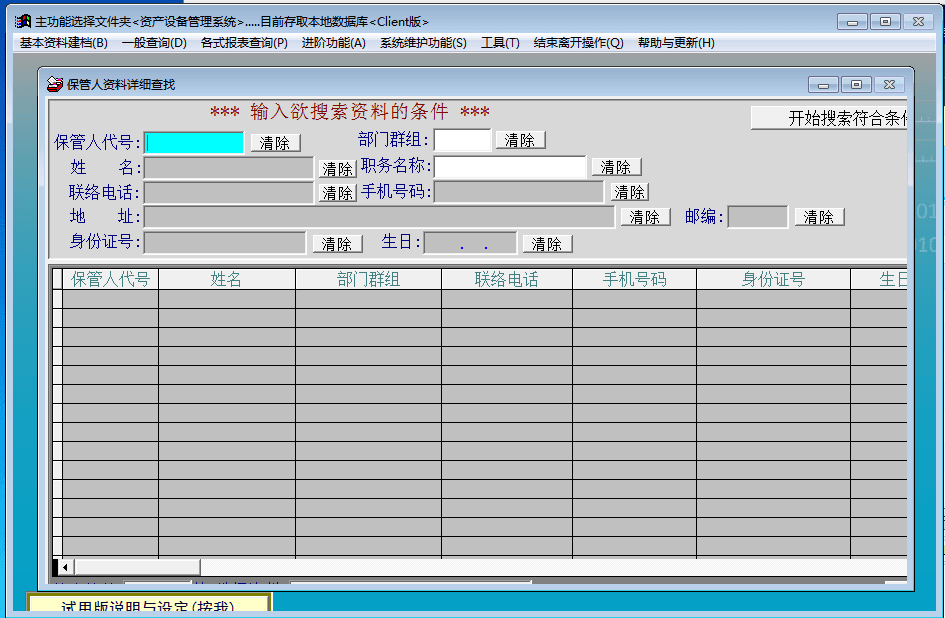Click into the 职务名称 text box
Image resolution: width=945 pixels, height=618 pixels.
click(x=510, y=167)
